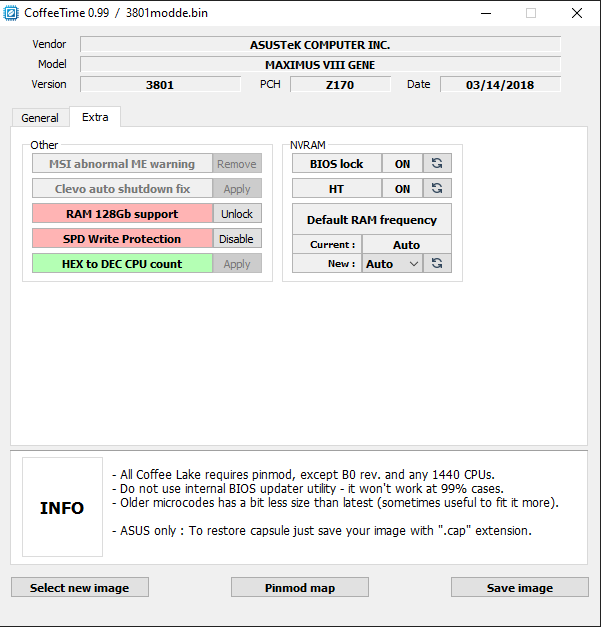
Task: Select the Extra tab
Action: 95,117
